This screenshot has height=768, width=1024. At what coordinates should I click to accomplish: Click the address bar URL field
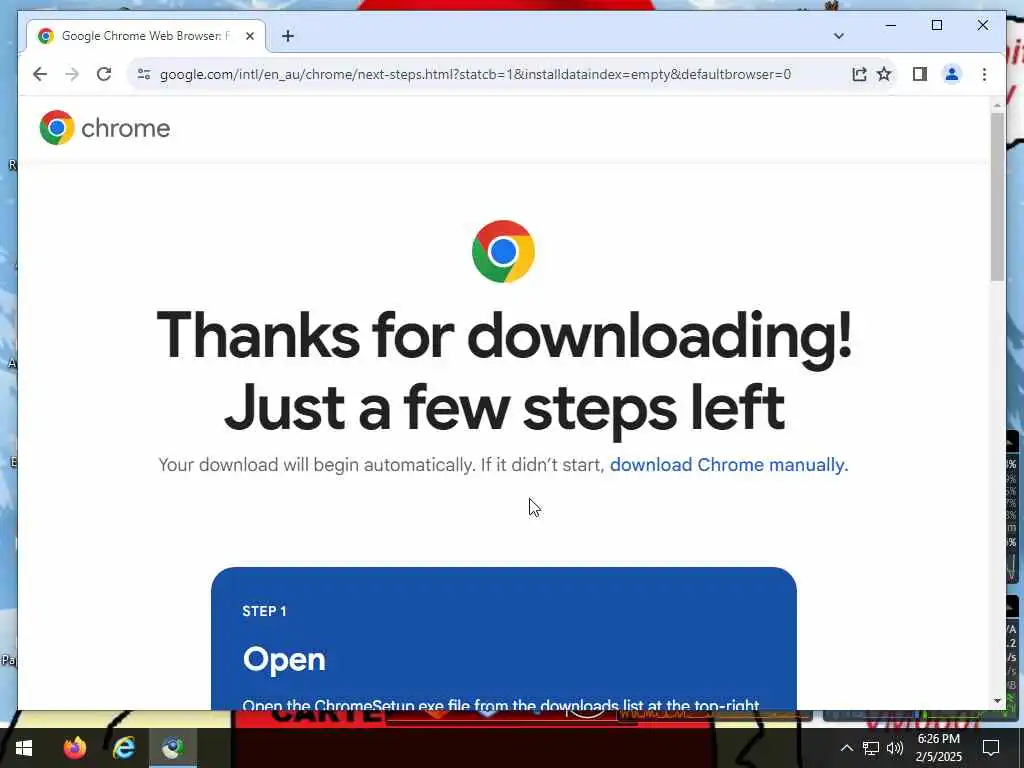coord(475,74)
